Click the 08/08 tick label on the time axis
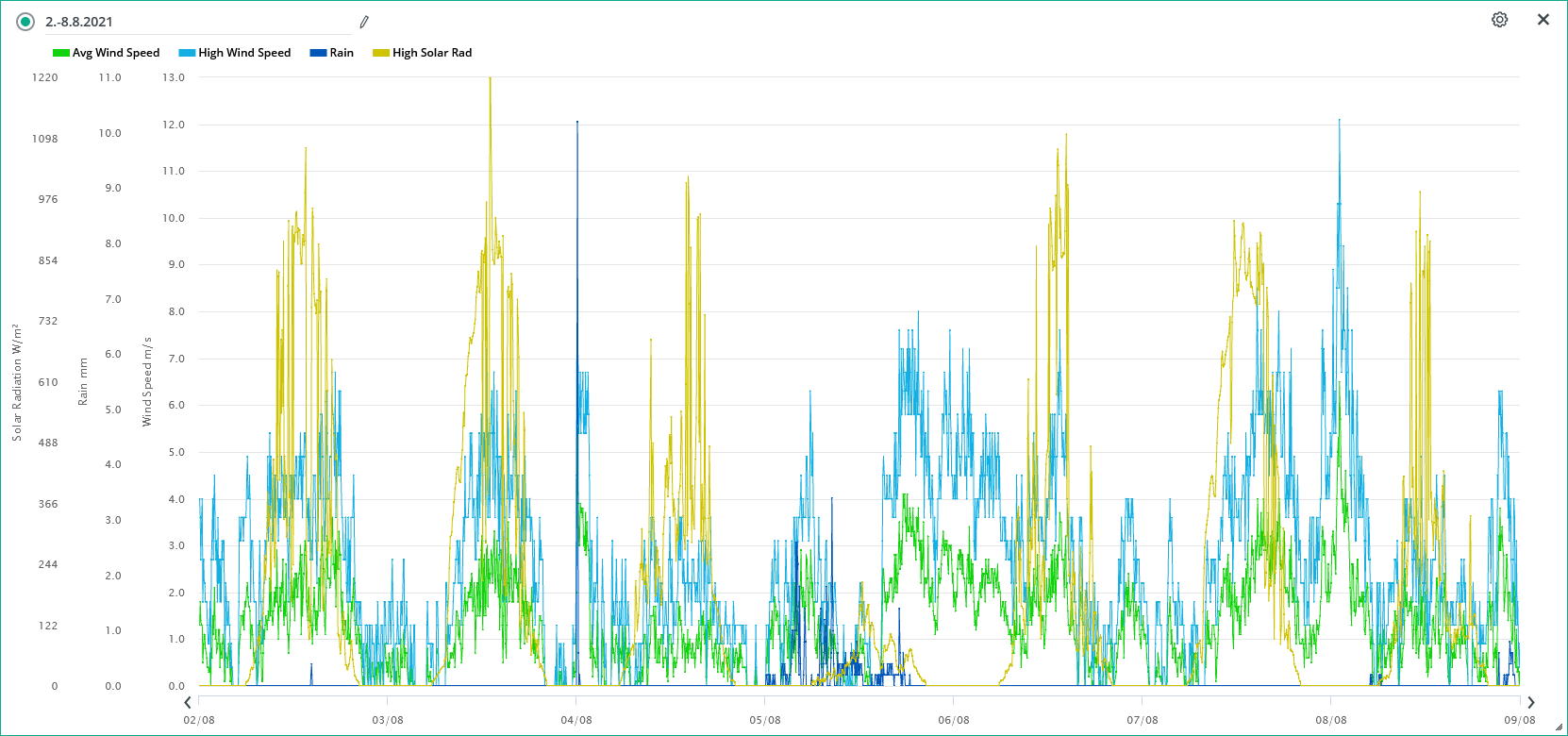This screenshot has width=1568, height=736. (1331, 720)
